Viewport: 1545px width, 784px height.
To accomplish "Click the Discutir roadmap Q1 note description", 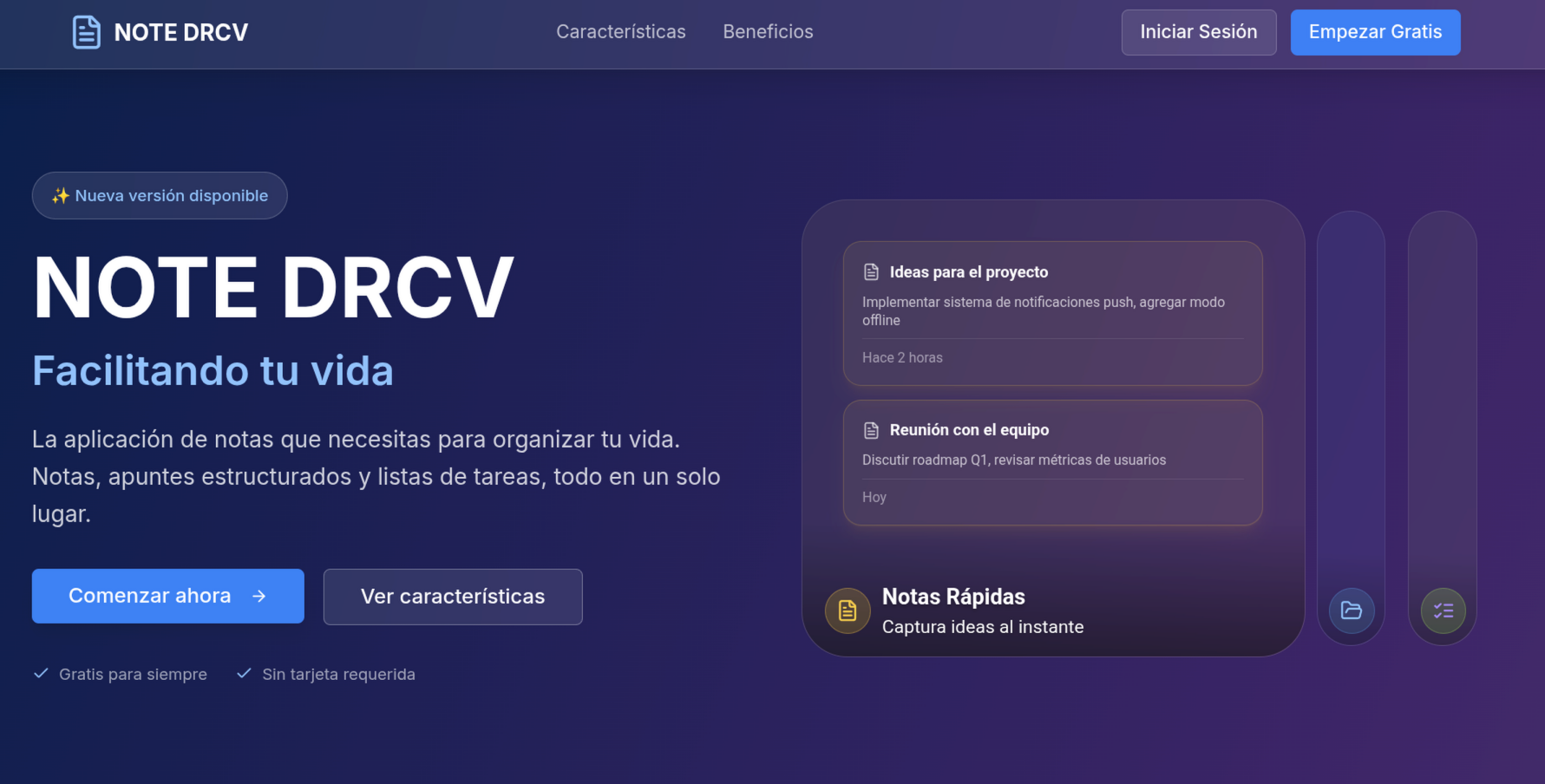I will click(x=1014, y=460).
